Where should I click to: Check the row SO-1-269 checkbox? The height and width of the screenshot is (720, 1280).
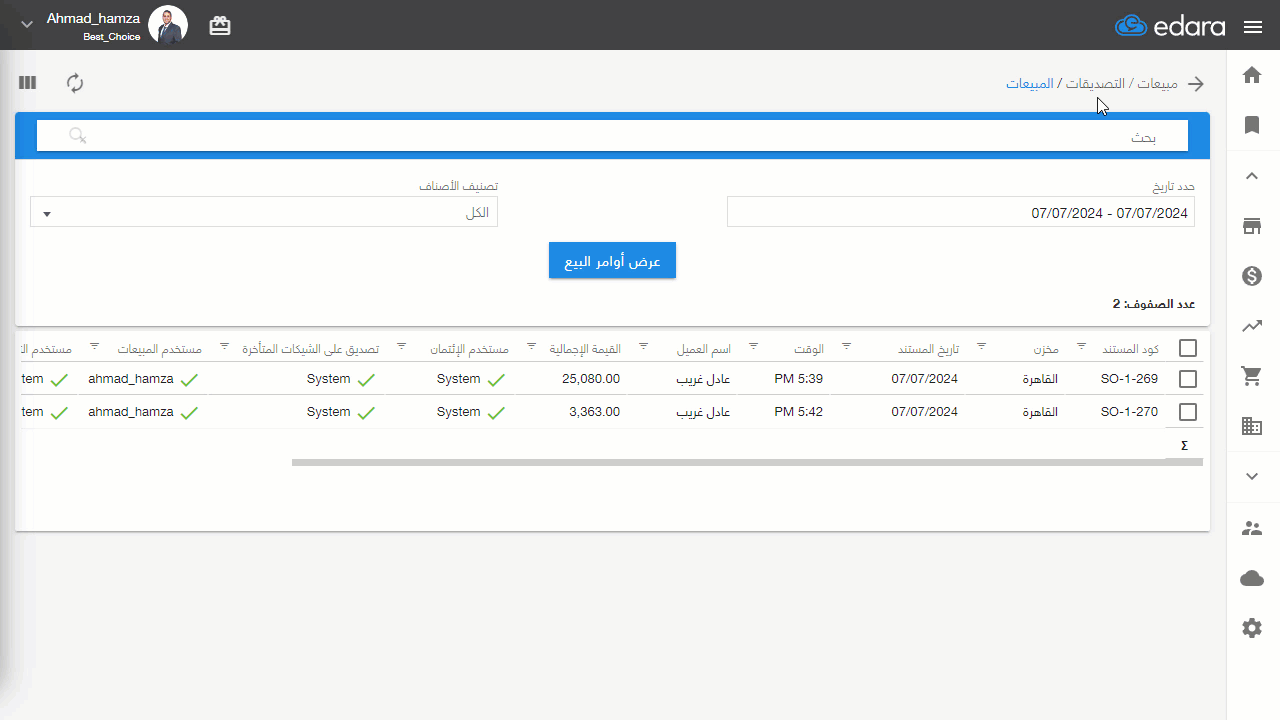[1188, 379]
